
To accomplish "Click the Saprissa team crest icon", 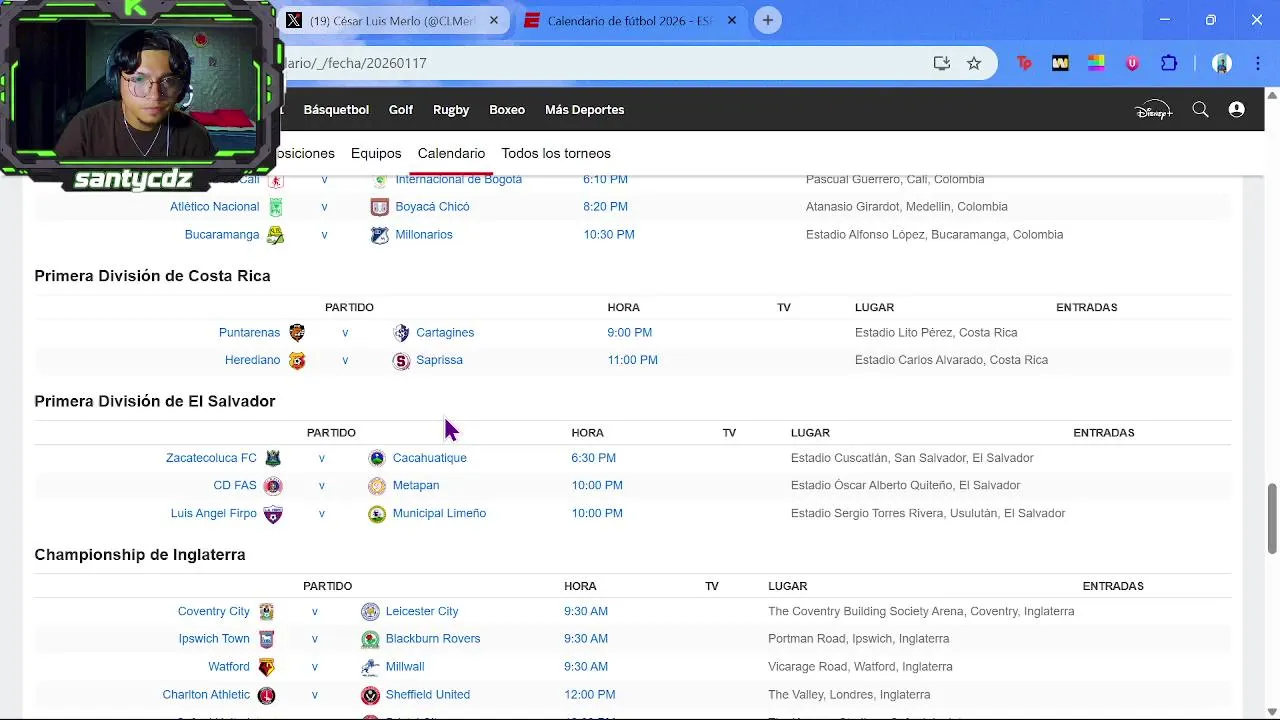I will tap(401, 361).
